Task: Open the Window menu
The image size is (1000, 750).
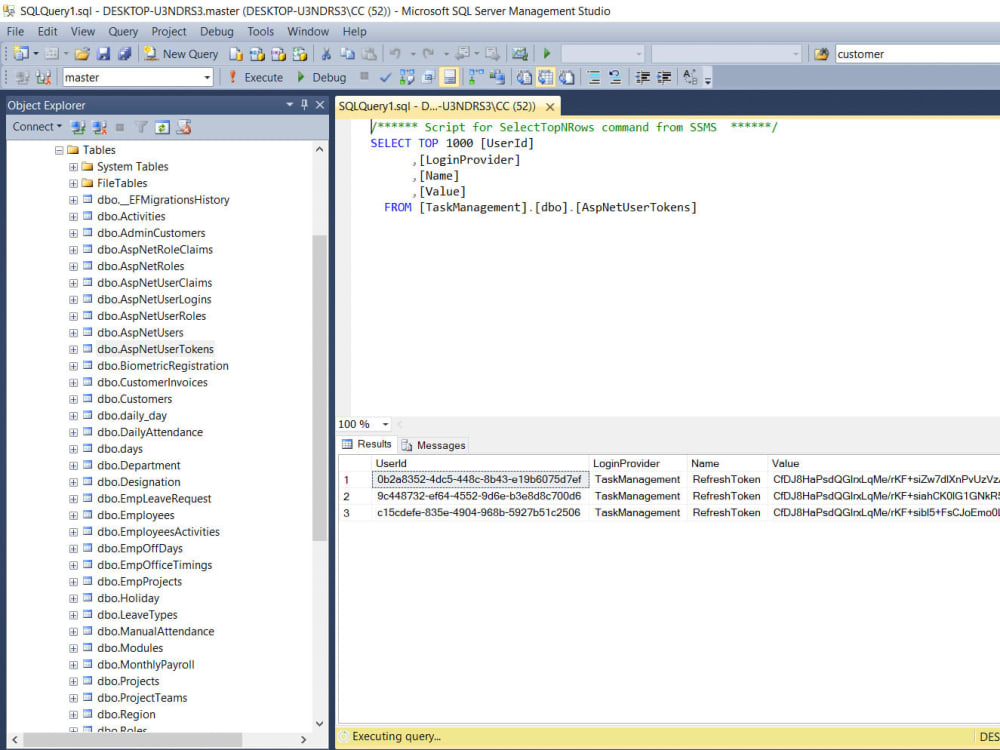Action: coord(308,31)
